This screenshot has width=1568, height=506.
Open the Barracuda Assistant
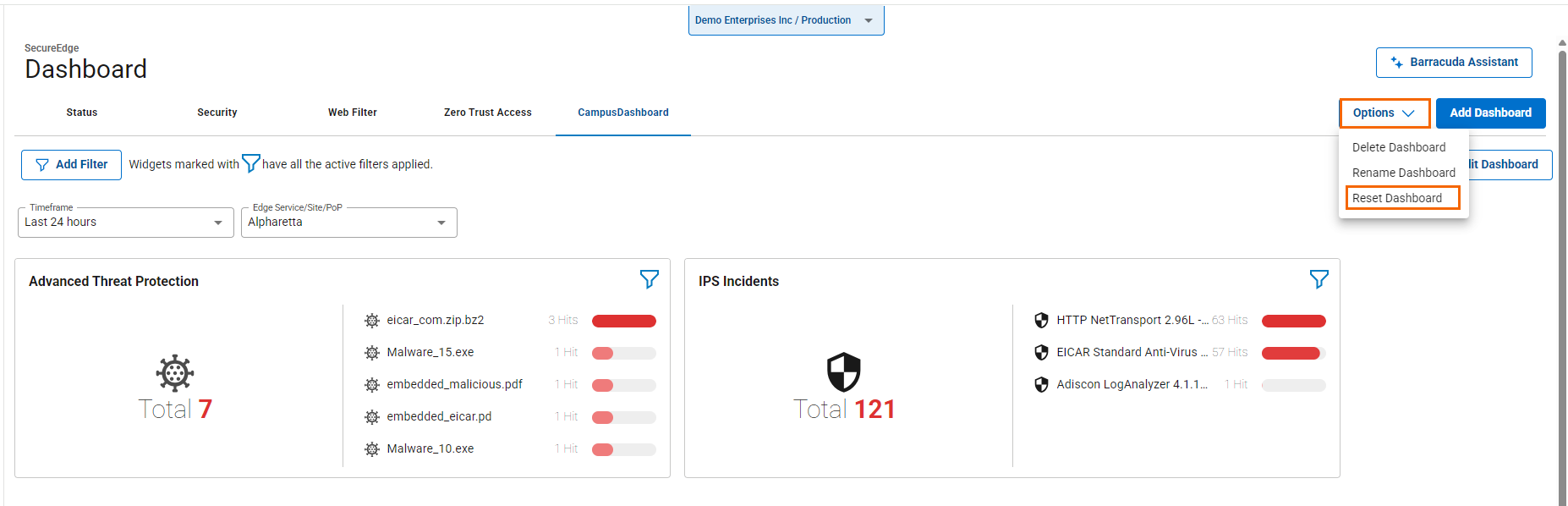pos(1454,63)
